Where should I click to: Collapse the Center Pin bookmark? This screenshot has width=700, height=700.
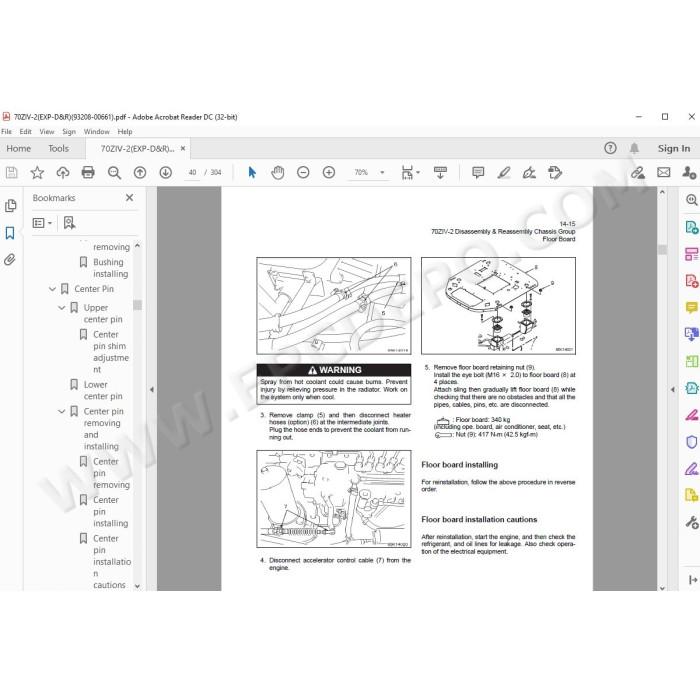pos(52,289)
